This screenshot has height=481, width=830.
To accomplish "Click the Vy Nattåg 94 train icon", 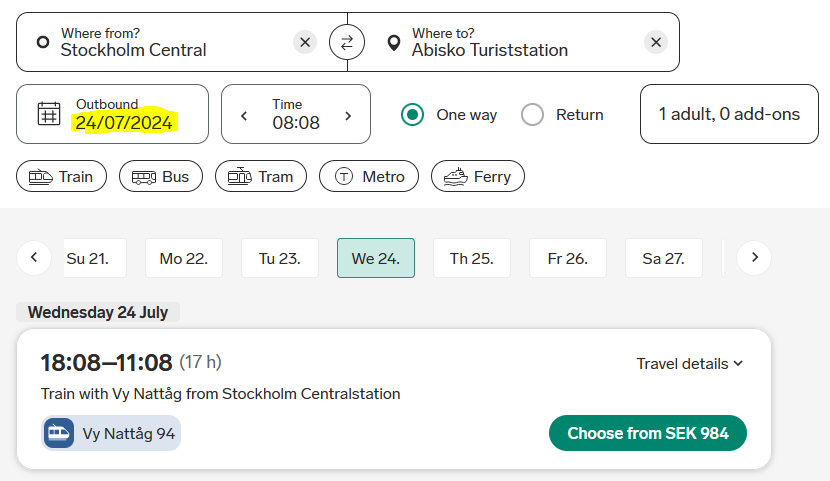I will point(58,433).
